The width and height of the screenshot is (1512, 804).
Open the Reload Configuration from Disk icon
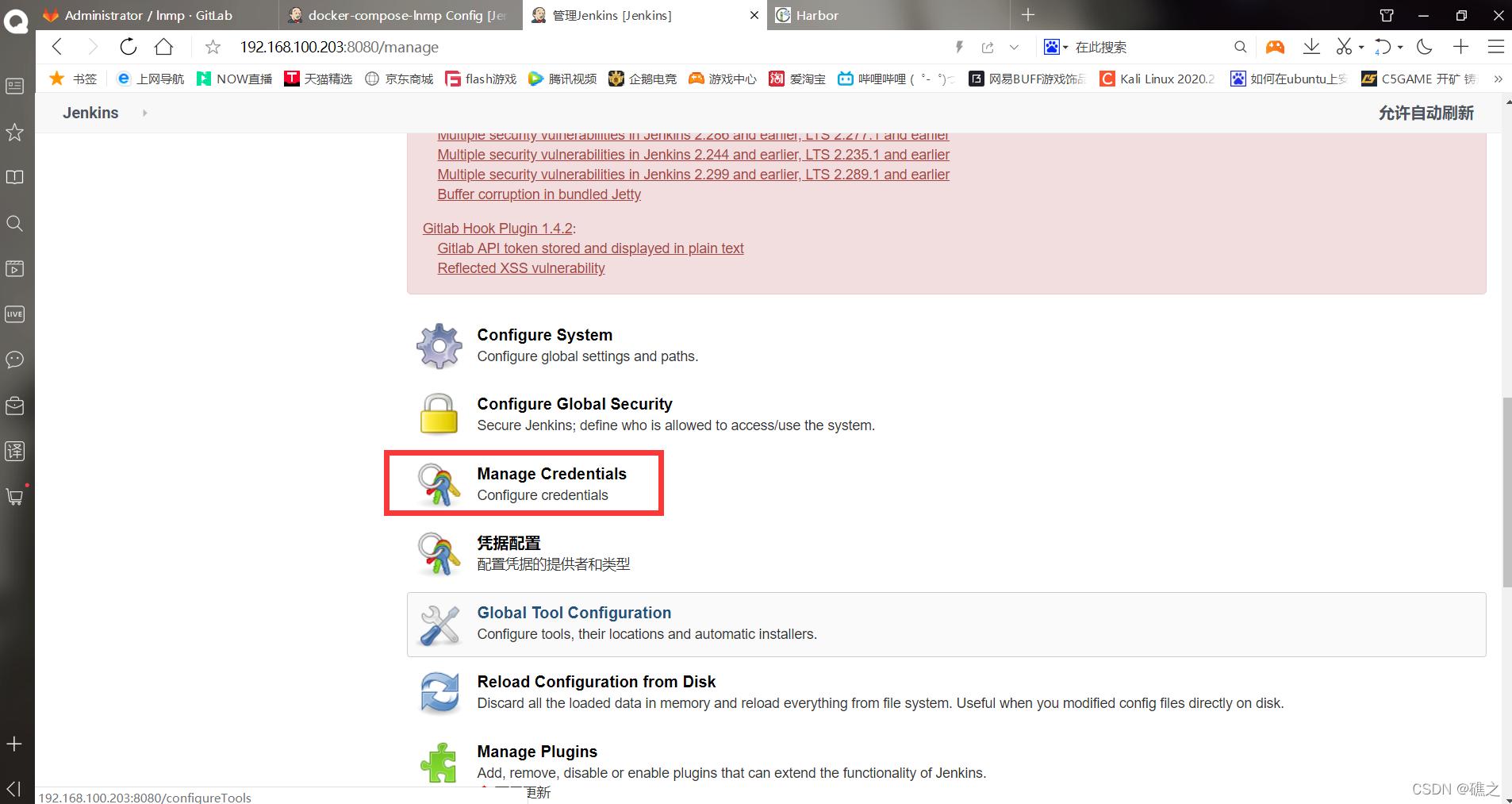pyautogui.click(x=439, y=693)
